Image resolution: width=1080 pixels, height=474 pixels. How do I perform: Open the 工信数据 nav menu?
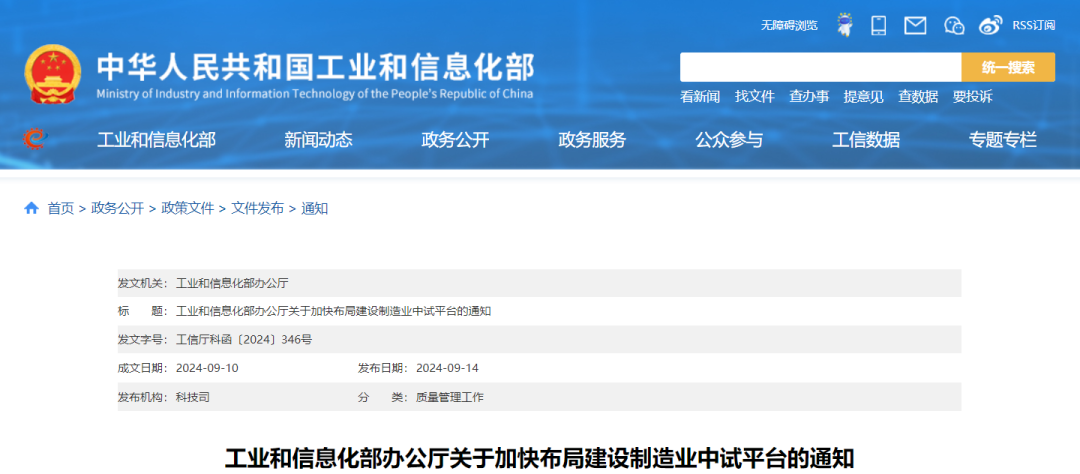click(x=866, y=140)
